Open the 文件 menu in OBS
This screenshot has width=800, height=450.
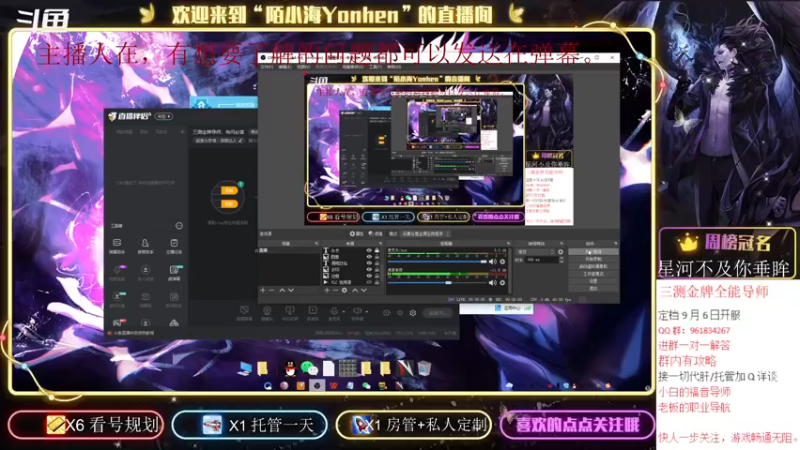(267, 67)
